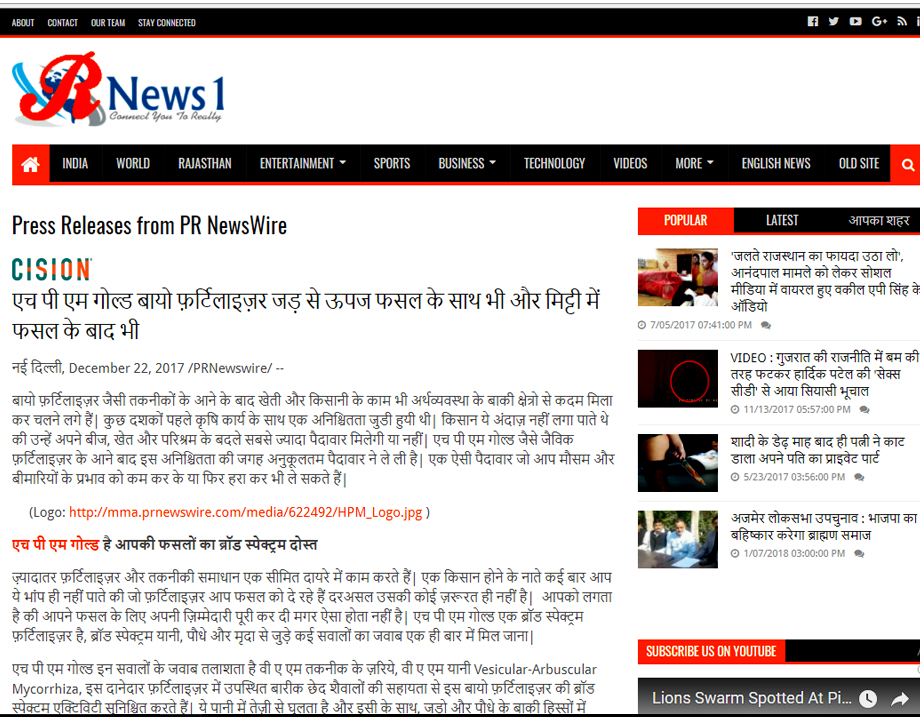Open the About page link

[23, 23]
